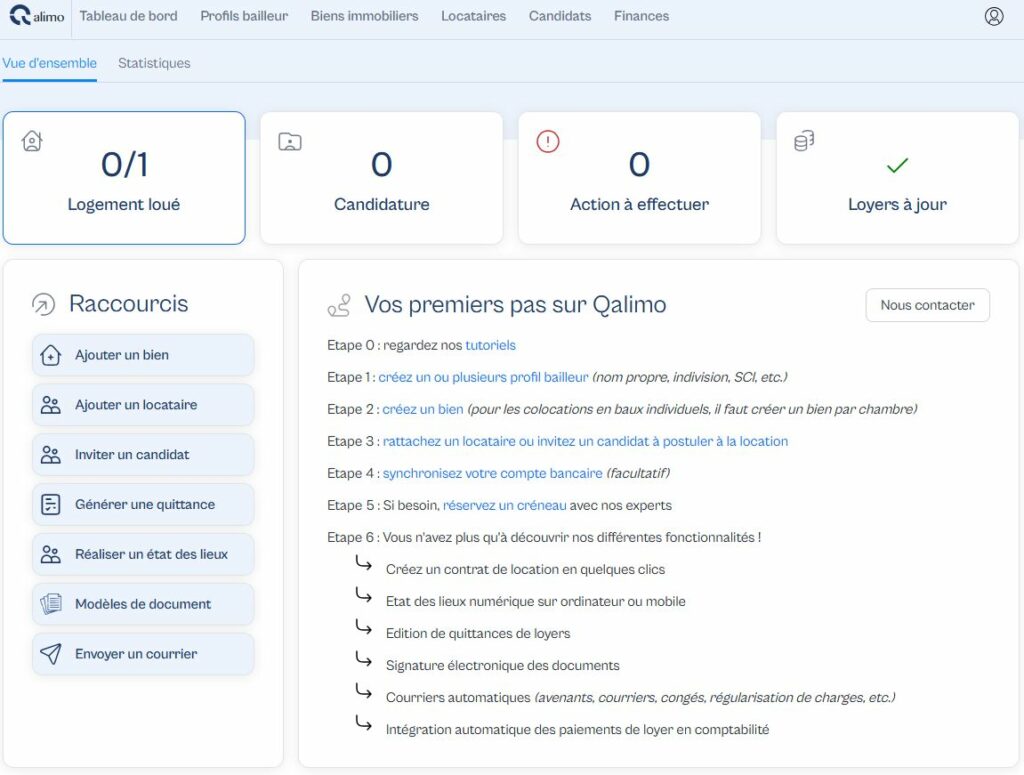Go to Profils bailleur

point(244,16)
